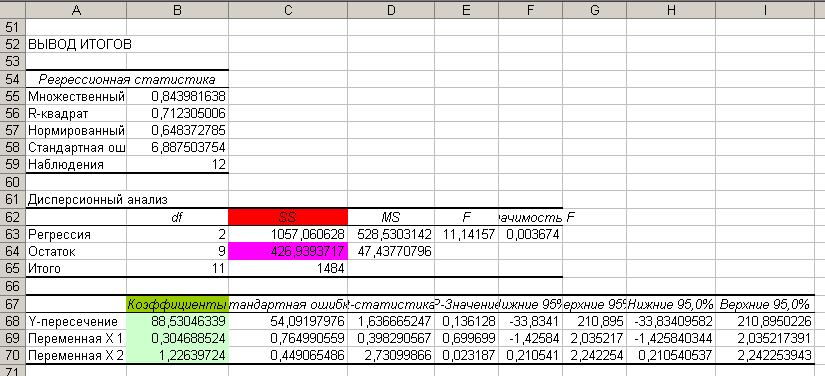This screenshot has height=376, width=825.
Task: Select the magenta residual SS cell 426,9393717
Action: tap(288, 252)
